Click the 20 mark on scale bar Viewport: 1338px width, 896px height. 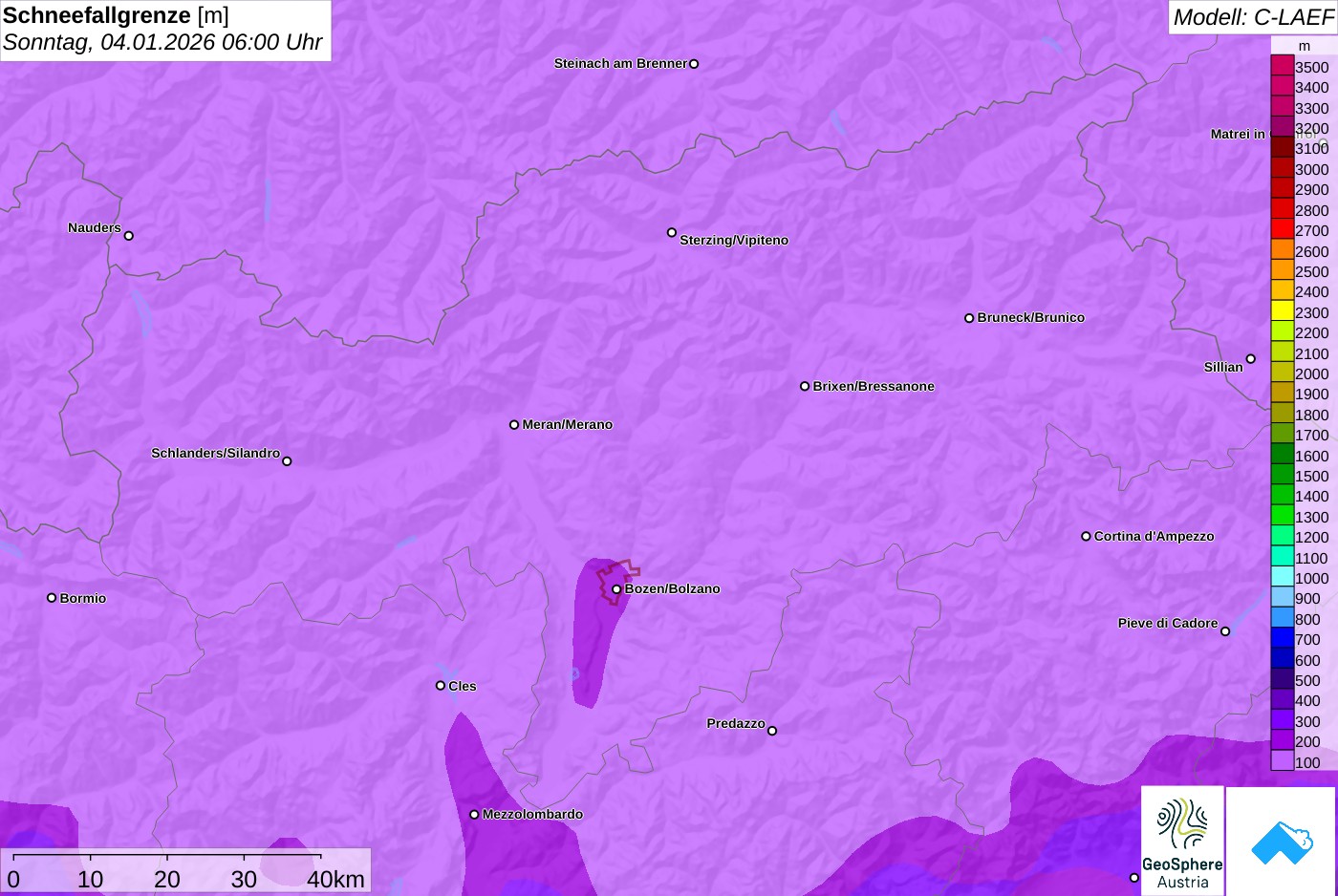[167, 880]
